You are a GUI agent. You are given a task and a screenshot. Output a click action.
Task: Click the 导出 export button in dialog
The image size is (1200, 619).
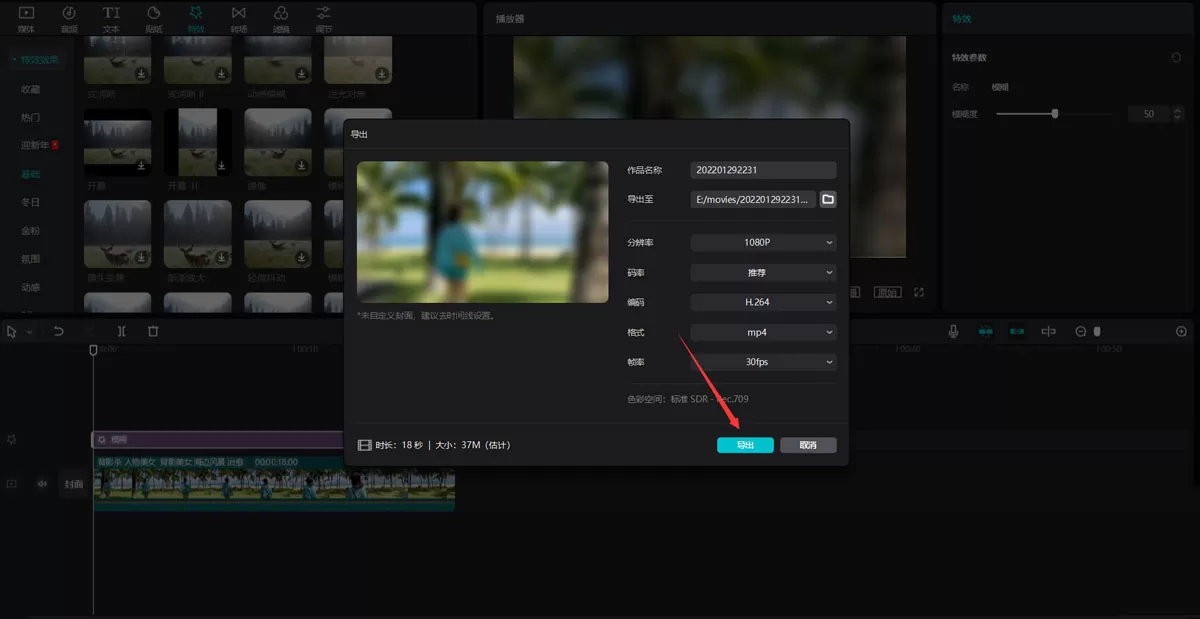click(x=745, y=445)
